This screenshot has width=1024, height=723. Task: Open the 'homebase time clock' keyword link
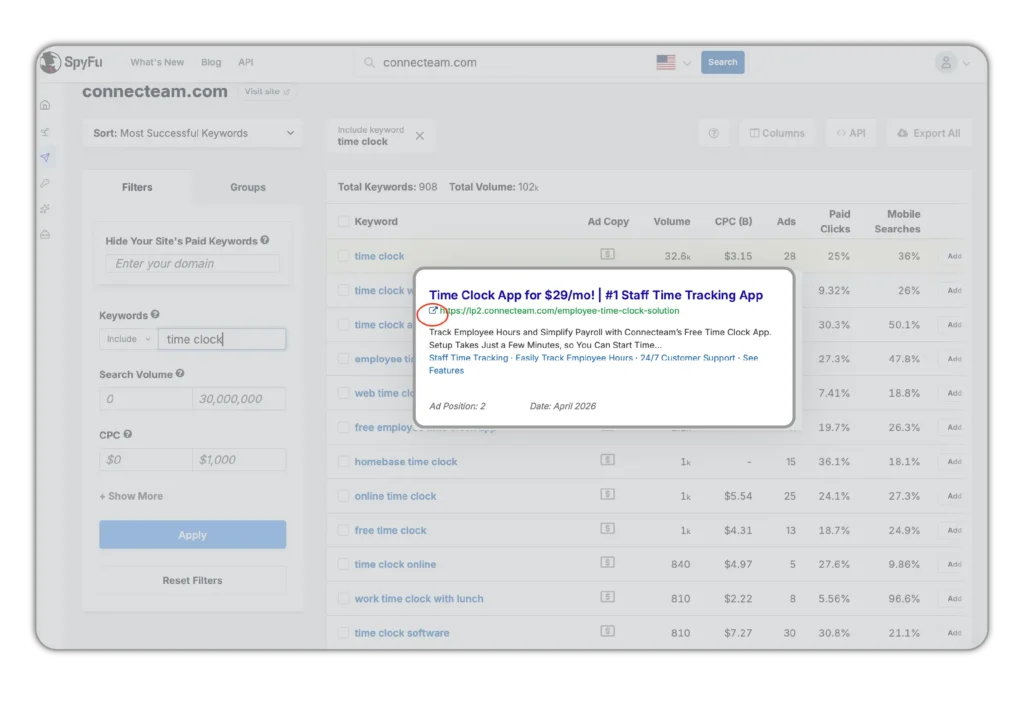click(406, 462)
